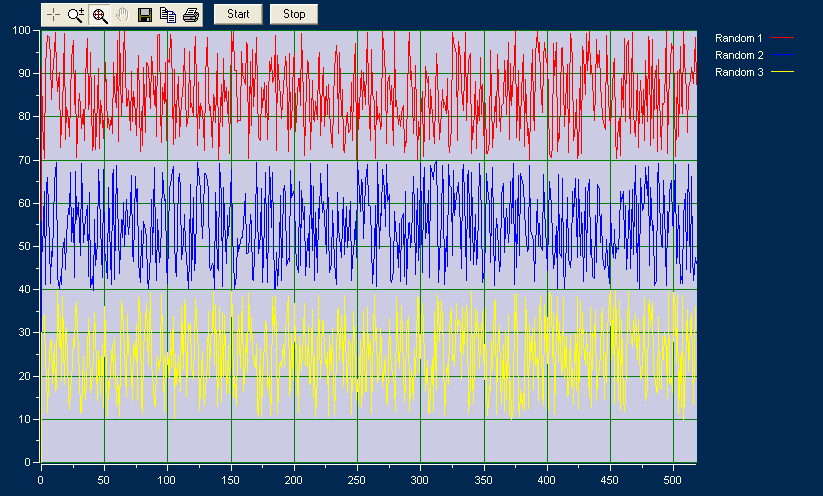Select the crosshair cursor tool
The width and height of the screenshot is (823, 496).
53,15
